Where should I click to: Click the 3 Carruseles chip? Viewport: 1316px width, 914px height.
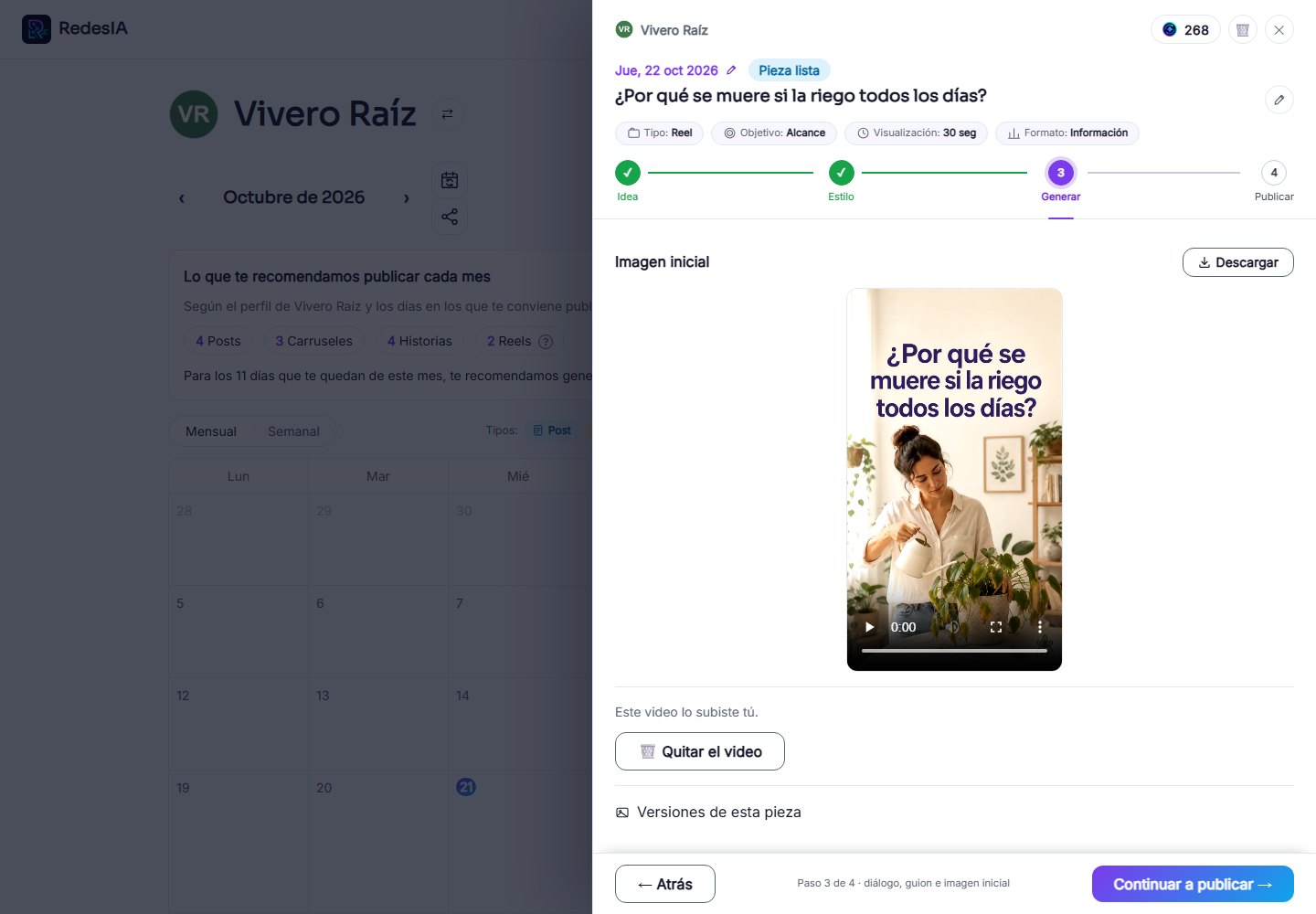click(x=314, y=341)
